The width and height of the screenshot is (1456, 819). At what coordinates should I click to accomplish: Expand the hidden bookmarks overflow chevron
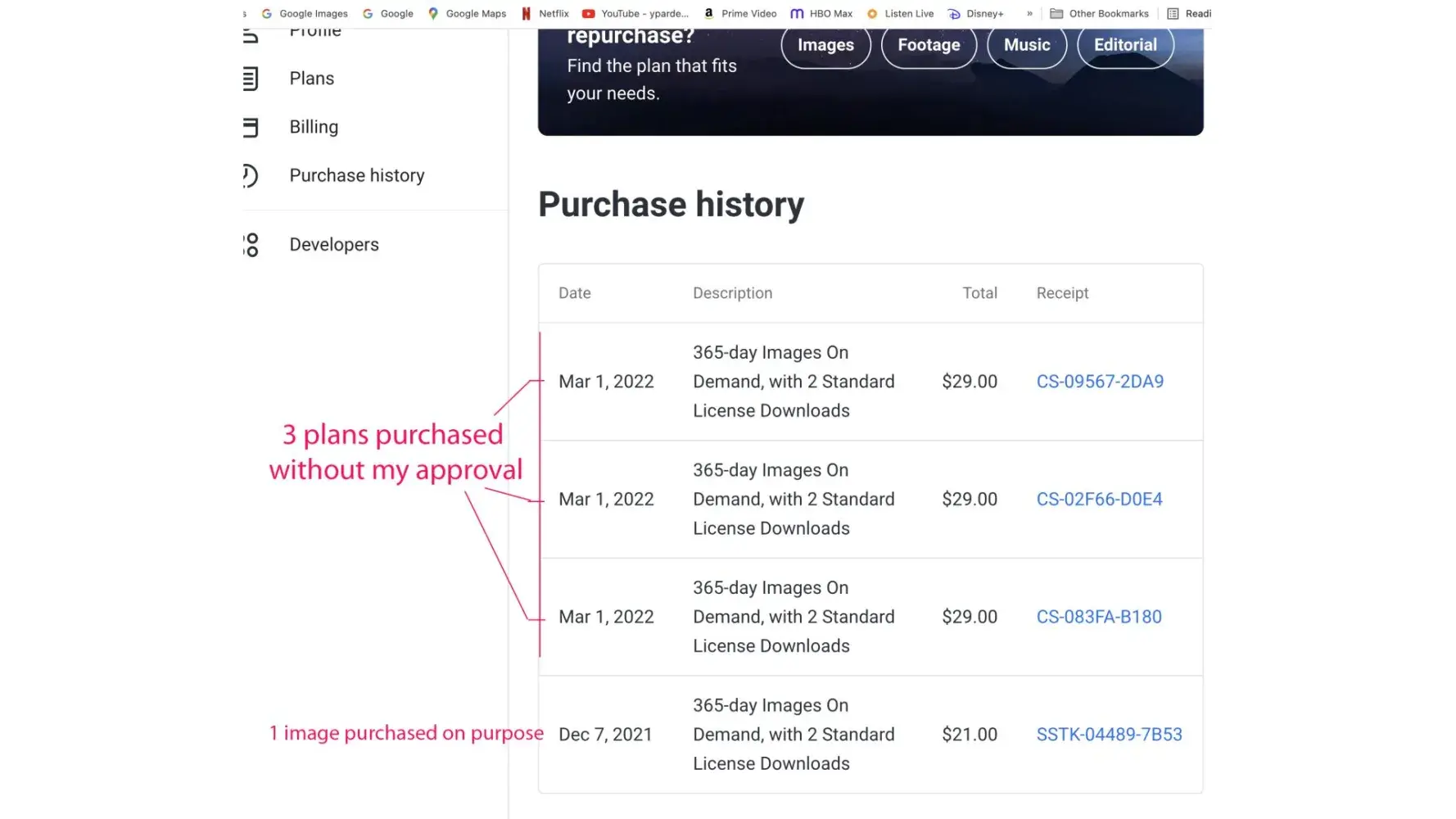[1029, 14]
